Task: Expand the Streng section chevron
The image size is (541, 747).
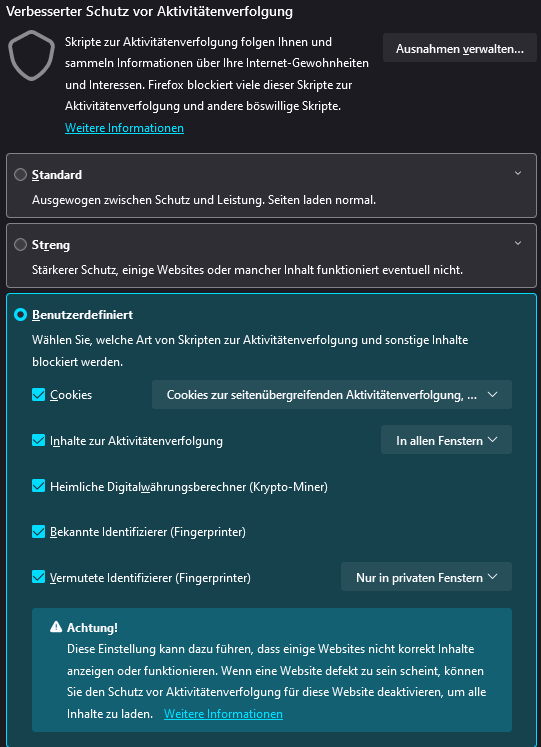Action: coord(518,243)
